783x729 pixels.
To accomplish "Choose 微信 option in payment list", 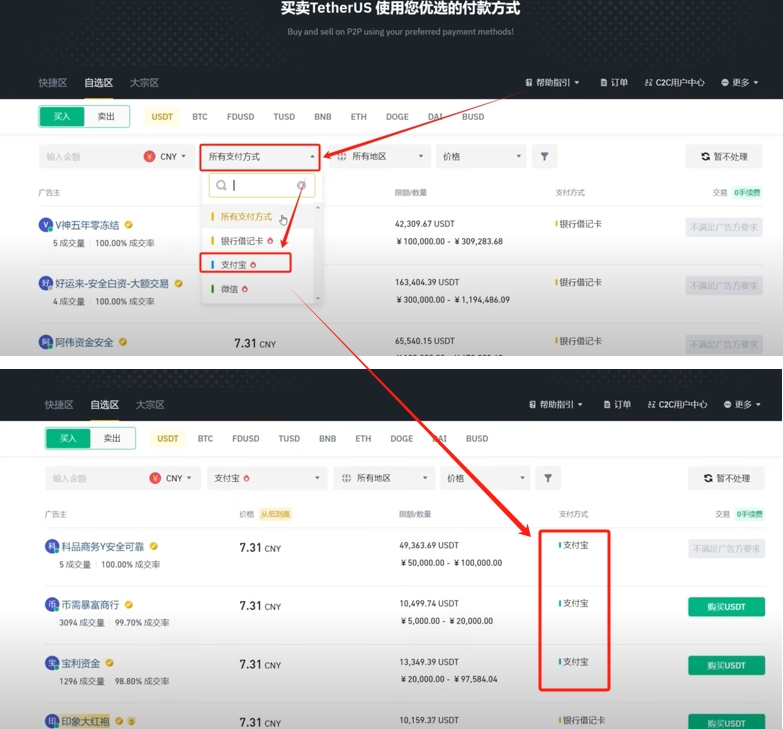I will point(258,289).
